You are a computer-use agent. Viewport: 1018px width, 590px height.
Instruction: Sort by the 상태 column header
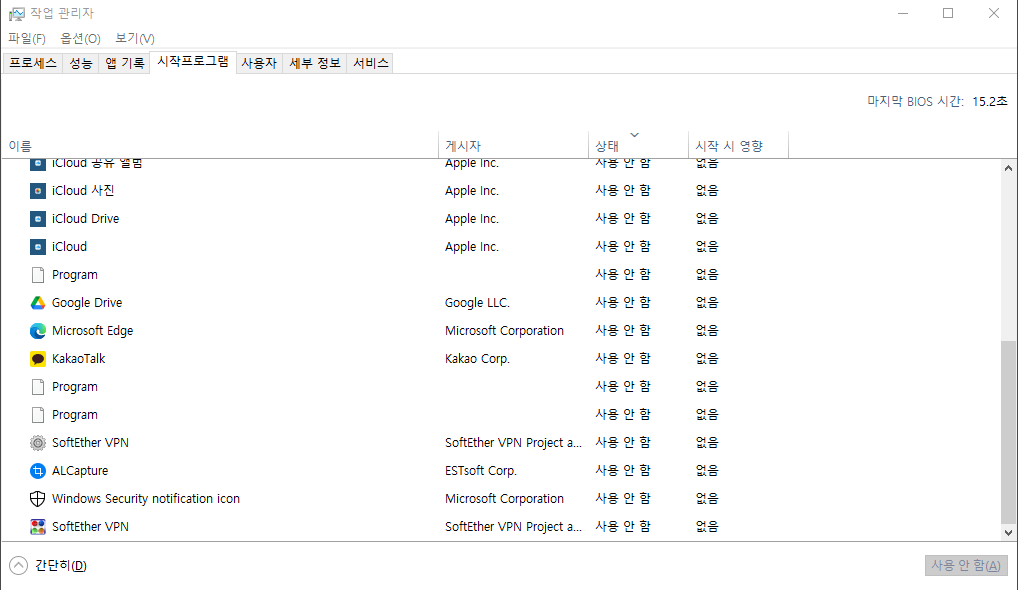point(639,145)
